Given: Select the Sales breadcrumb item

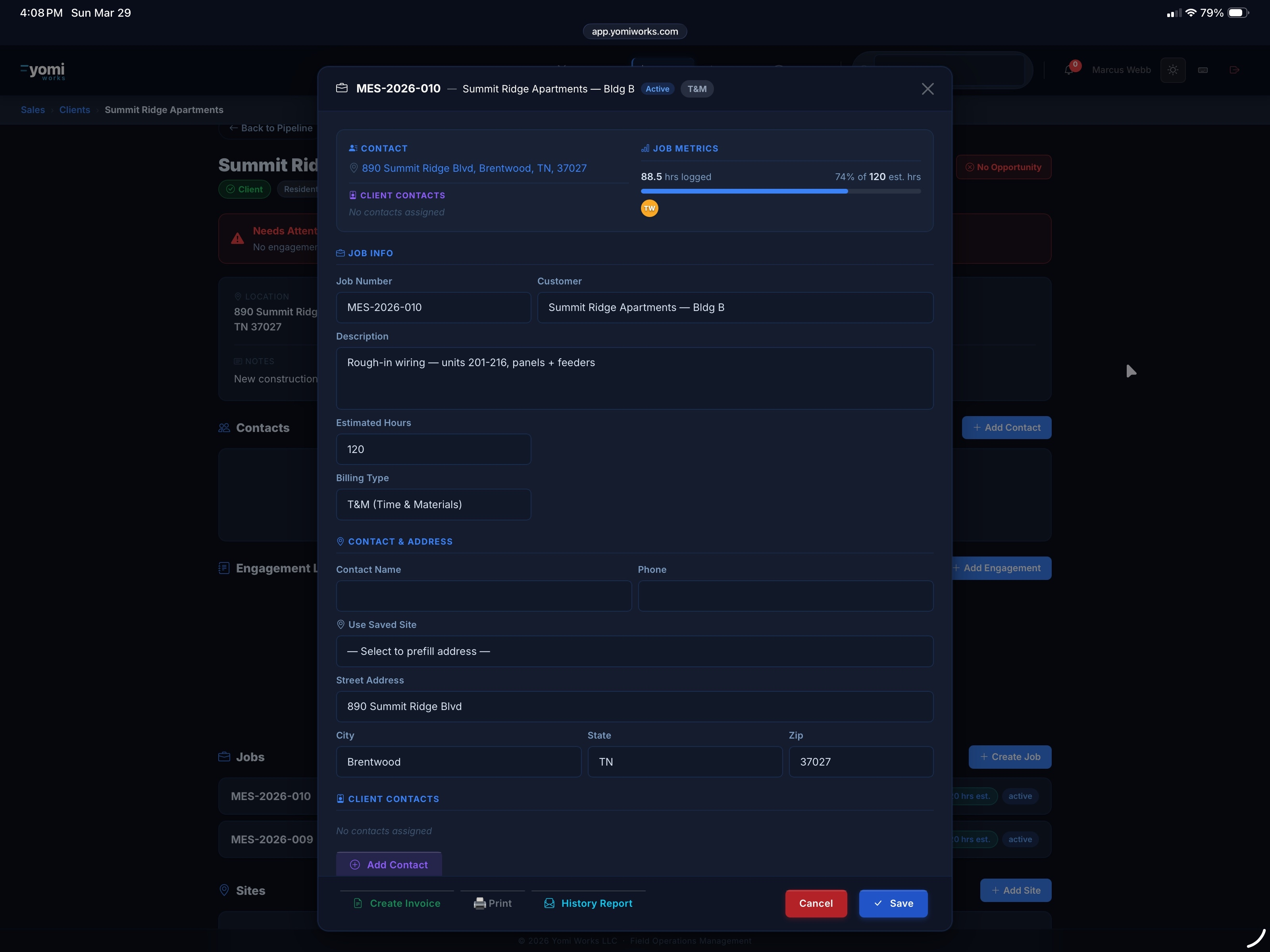Looking at the screenshot, I should point(33,109).
